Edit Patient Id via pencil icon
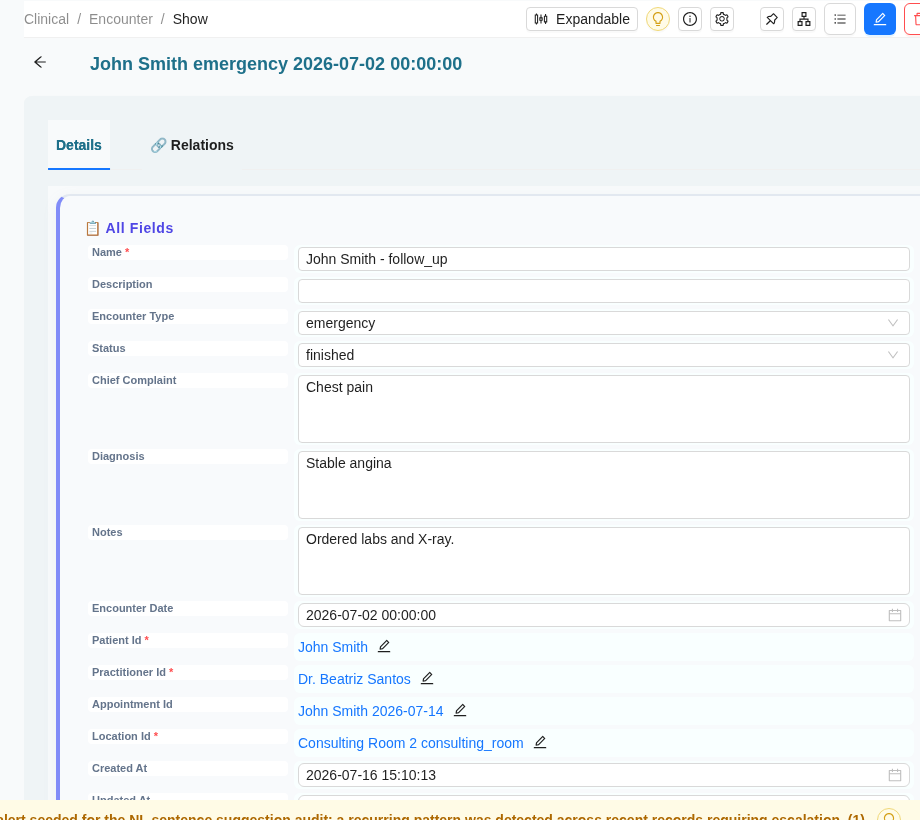This screenshot has width=920, height=820. tap(384, 646)
